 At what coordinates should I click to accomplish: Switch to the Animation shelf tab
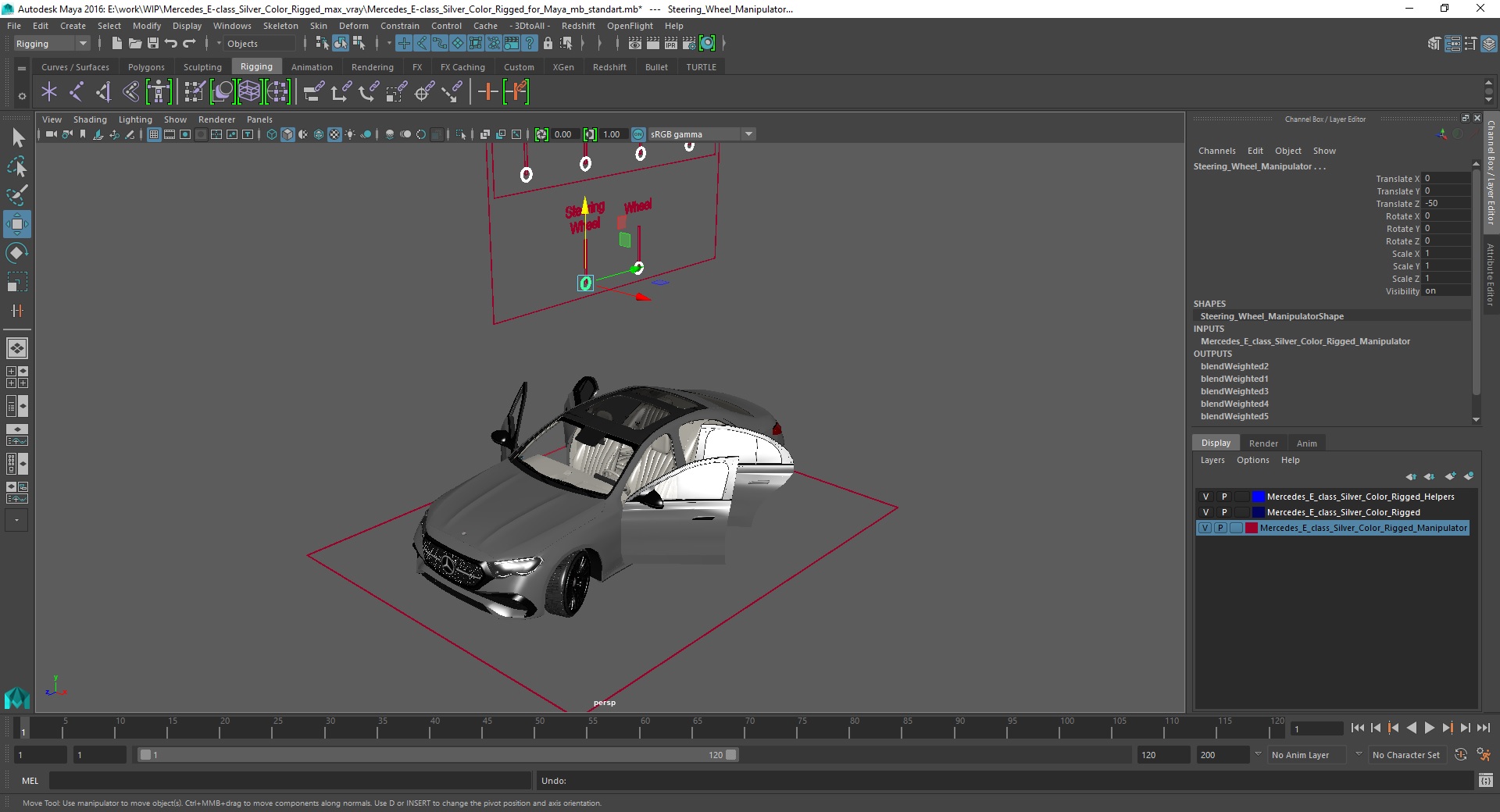[x=312, y=67]
